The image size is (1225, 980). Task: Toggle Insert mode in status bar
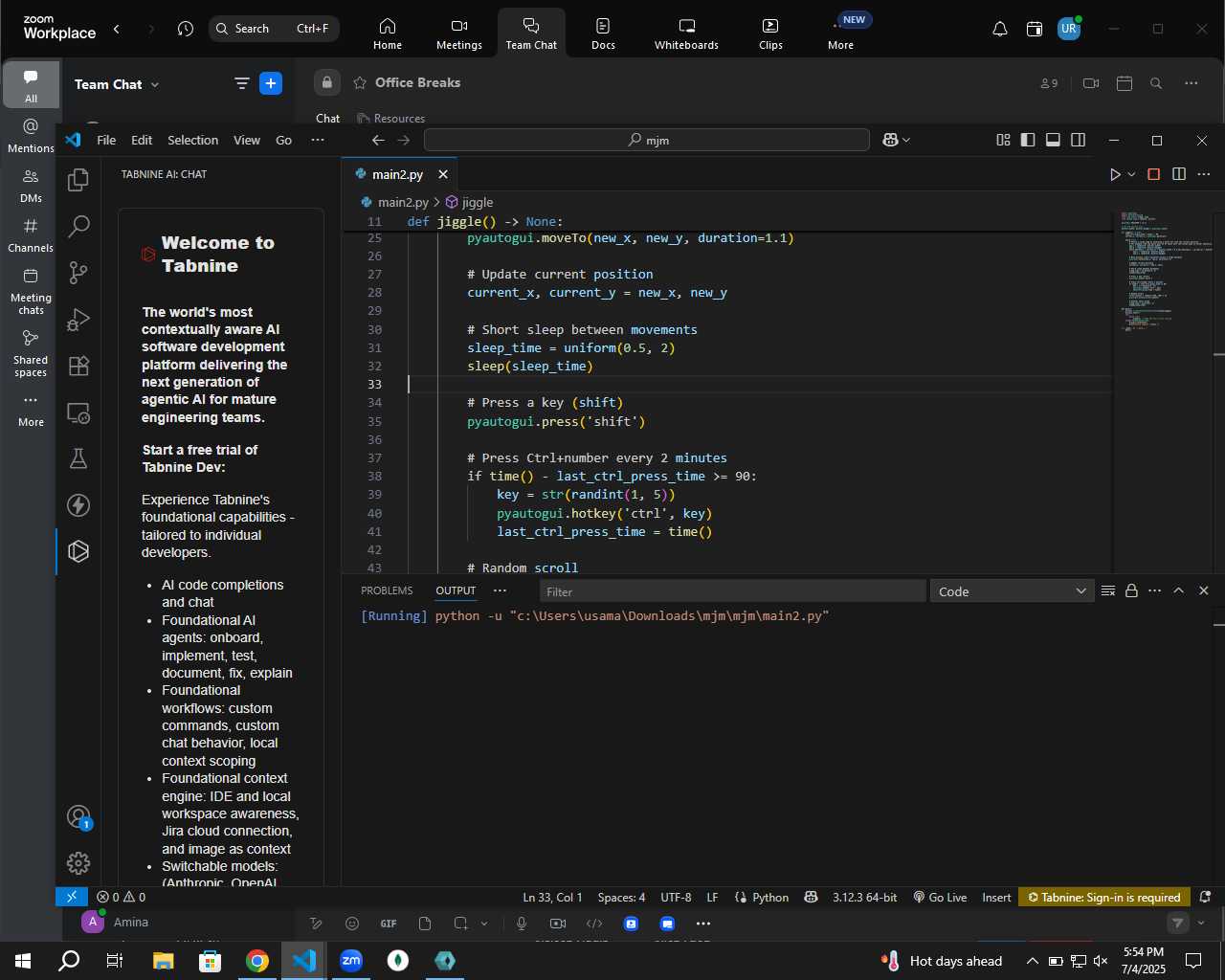click(996, 897)
